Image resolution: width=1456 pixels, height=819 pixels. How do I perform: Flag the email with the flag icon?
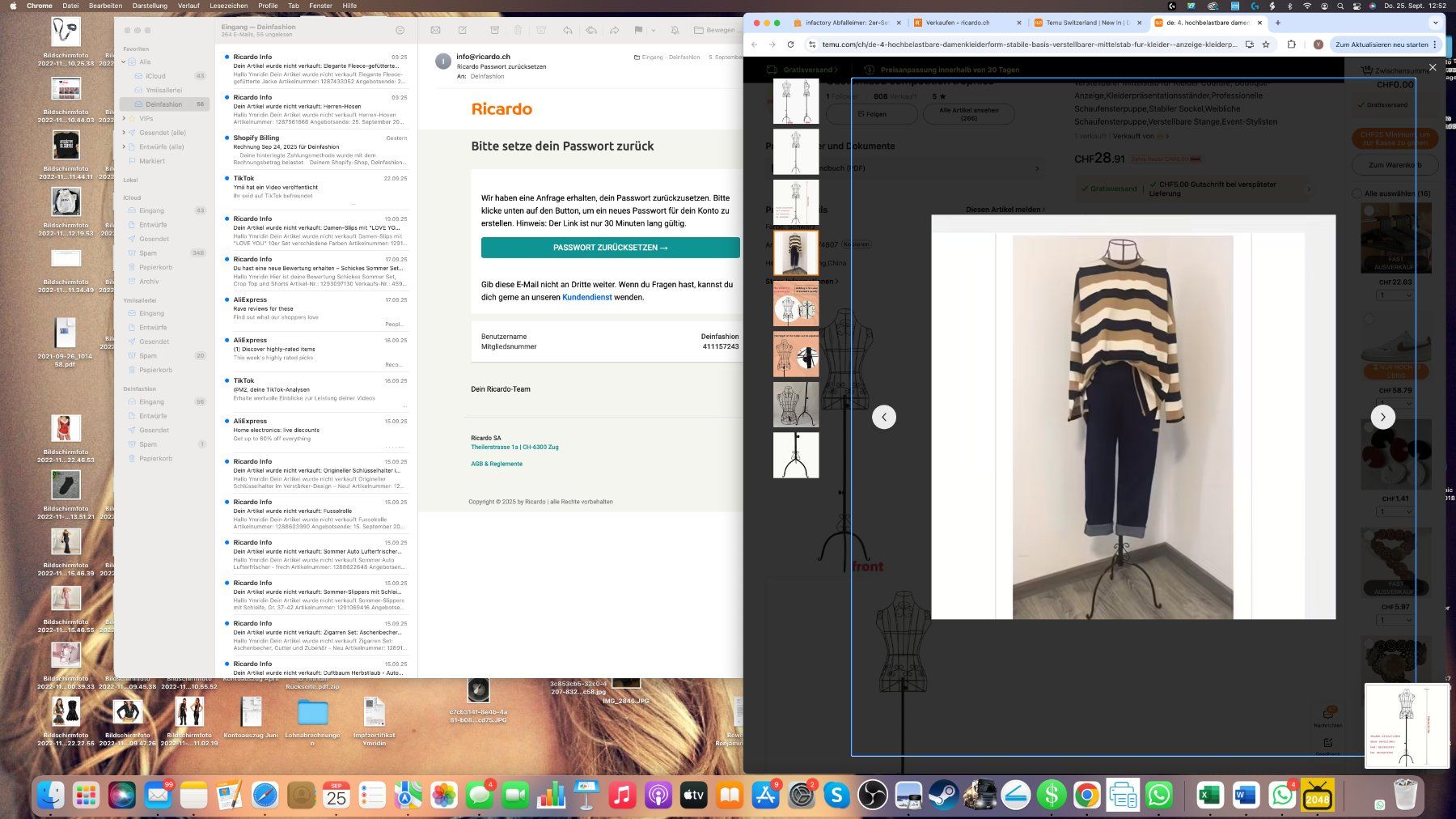click(x=638, y=30)
